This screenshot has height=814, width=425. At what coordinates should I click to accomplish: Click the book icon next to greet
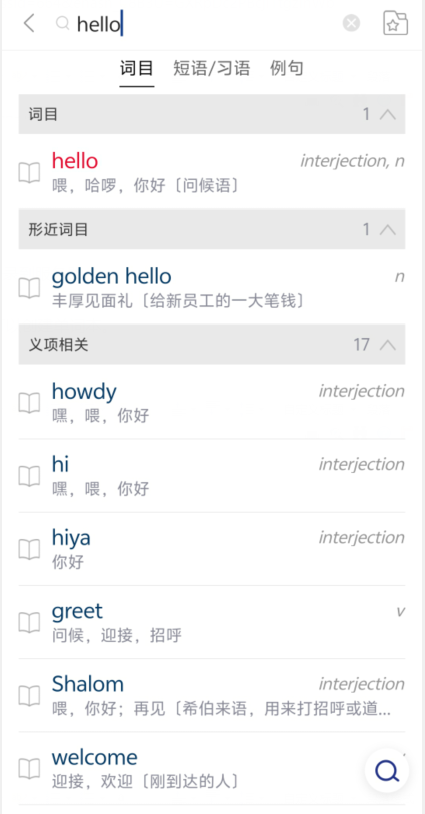tap(29, 622)
